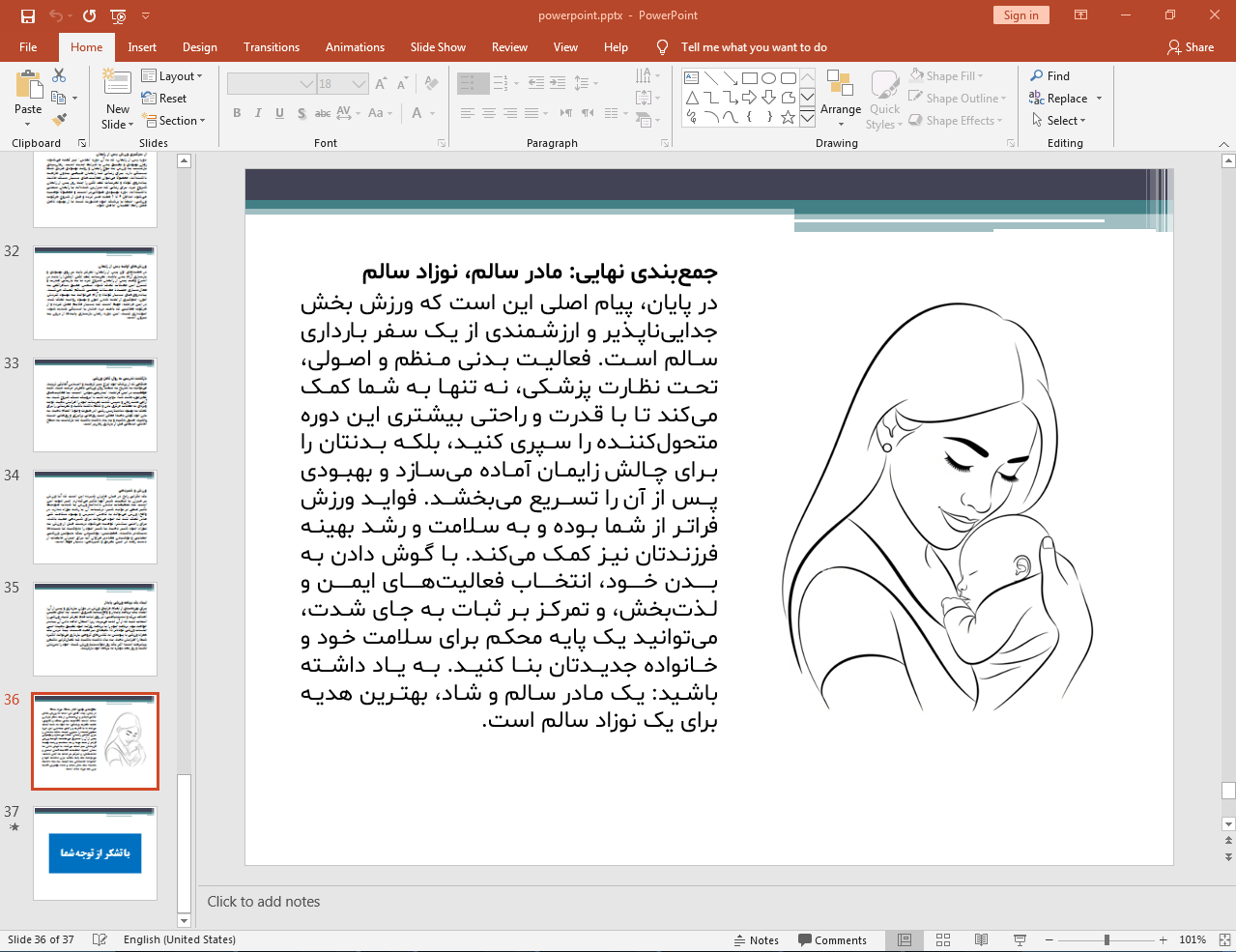Toggle Normal view button in status bar
Viewport: 1236px width, 952px height.
905,939
